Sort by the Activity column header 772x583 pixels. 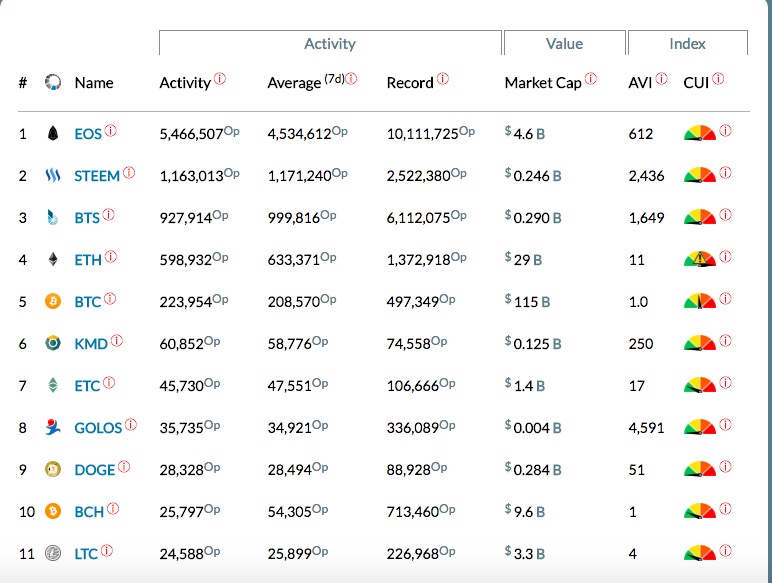point(185,83)
